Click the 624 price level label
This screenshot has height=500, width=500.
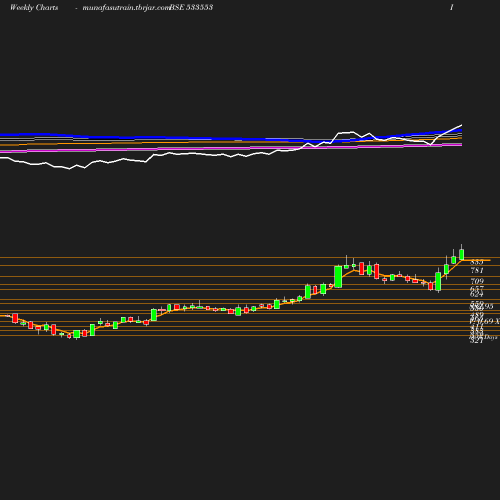[x=477, y=294]
